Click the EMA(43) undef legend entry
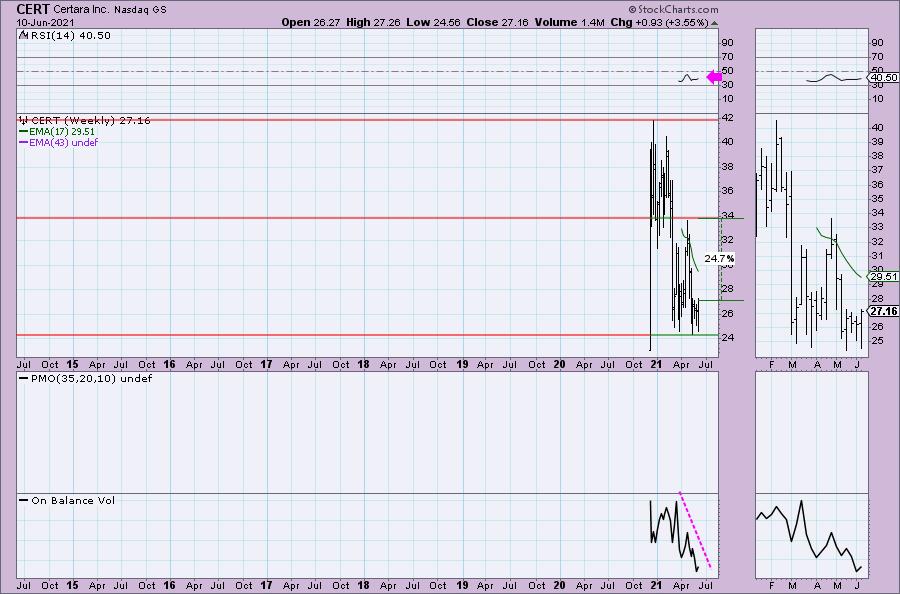Viewport: 900px width, 594px height. [x=59, y=142]
